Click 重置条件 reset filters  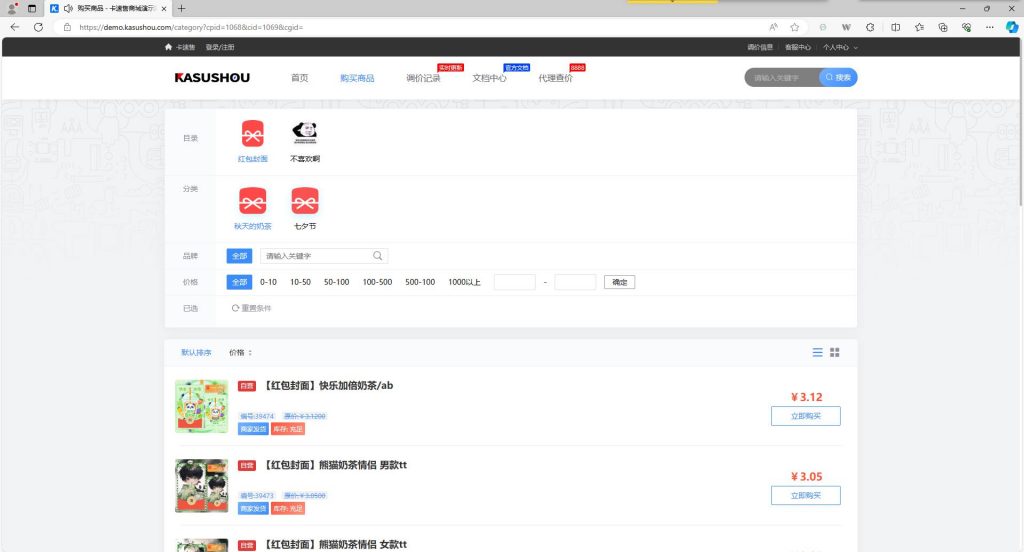click(251, 308)
